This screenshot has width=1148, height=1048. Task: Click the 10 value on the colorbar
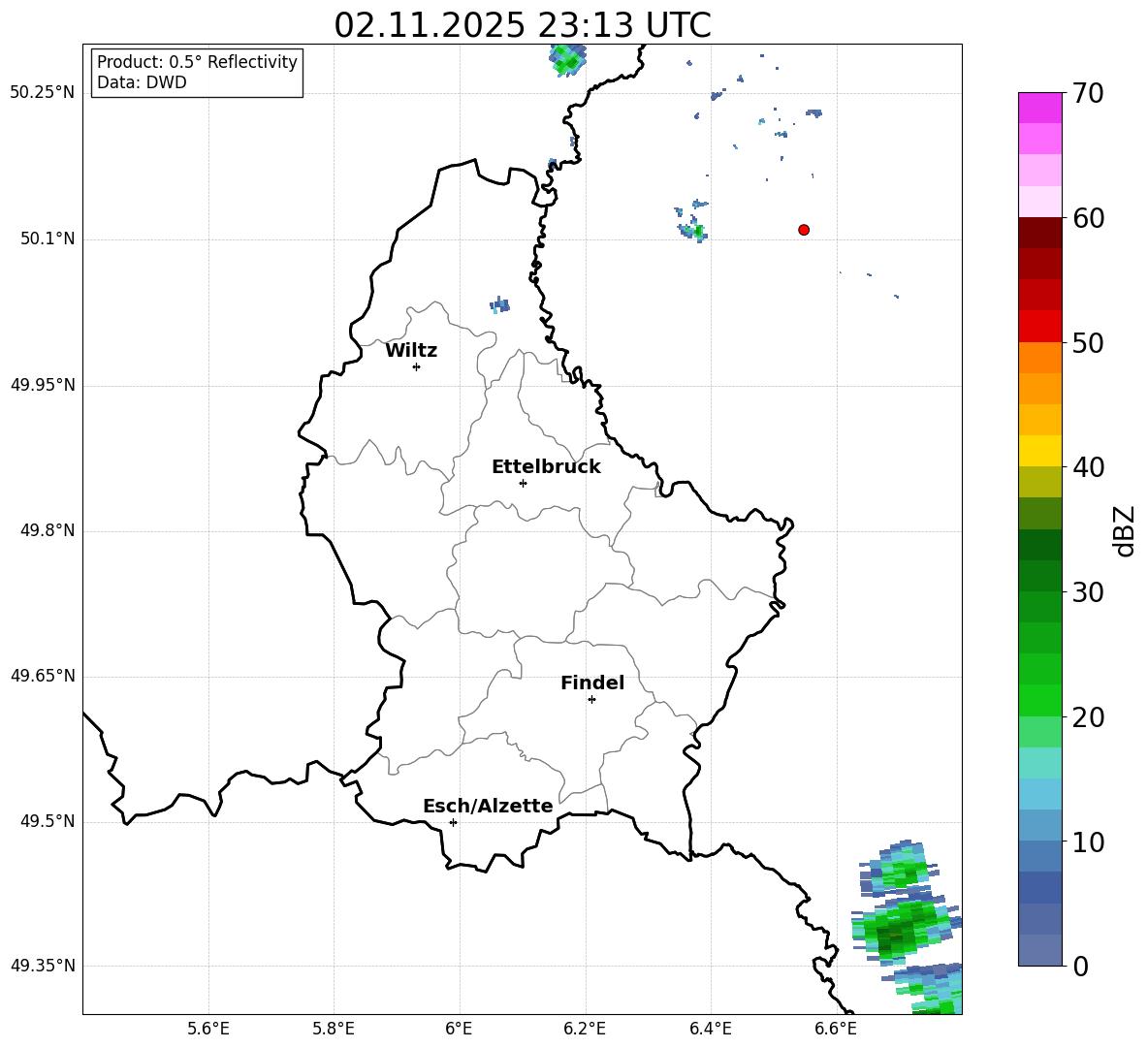pos(1087,842)
